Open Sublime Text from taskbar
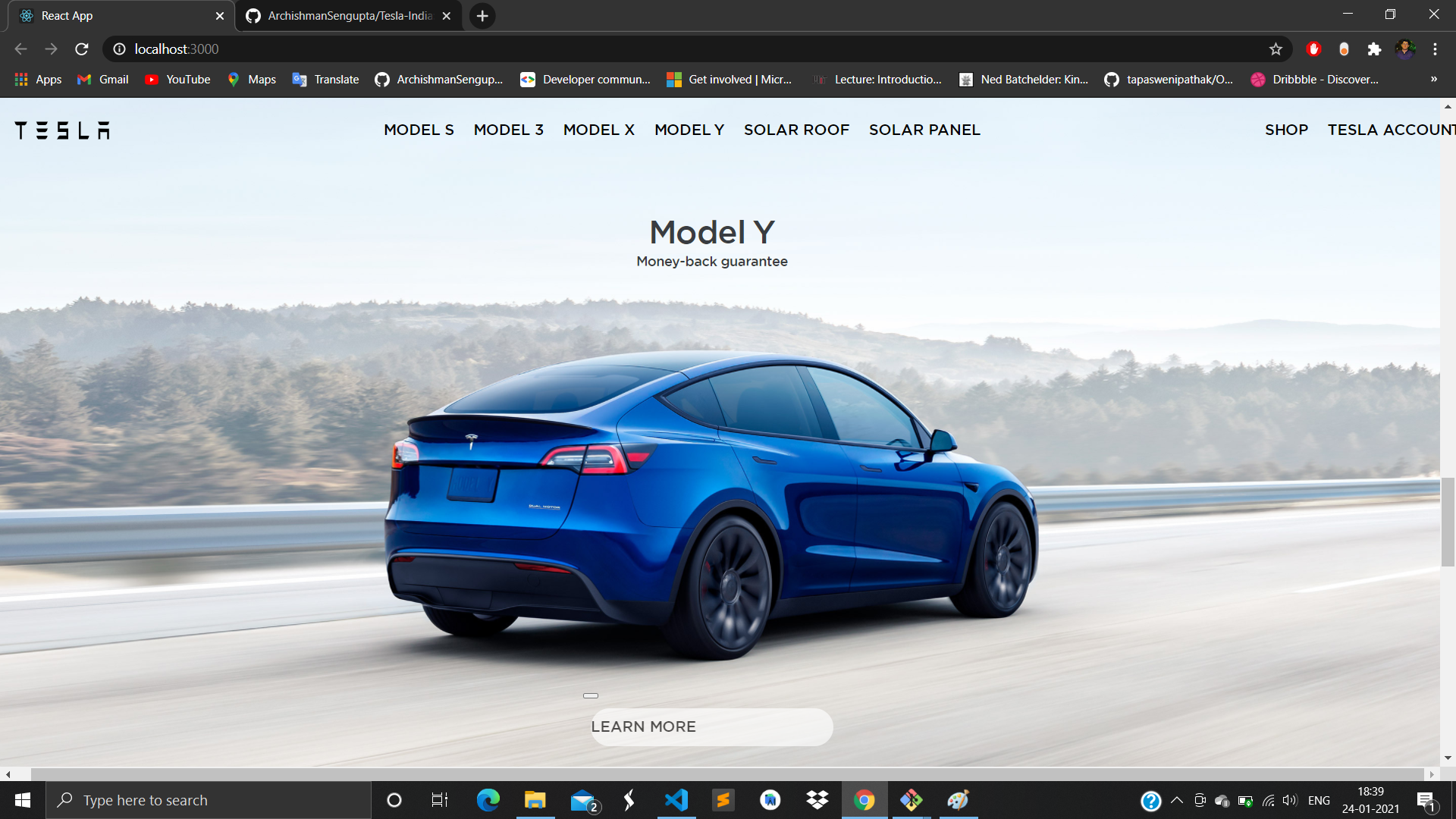Viewport: 1456px width, 819px height. [x=723, y=800]
